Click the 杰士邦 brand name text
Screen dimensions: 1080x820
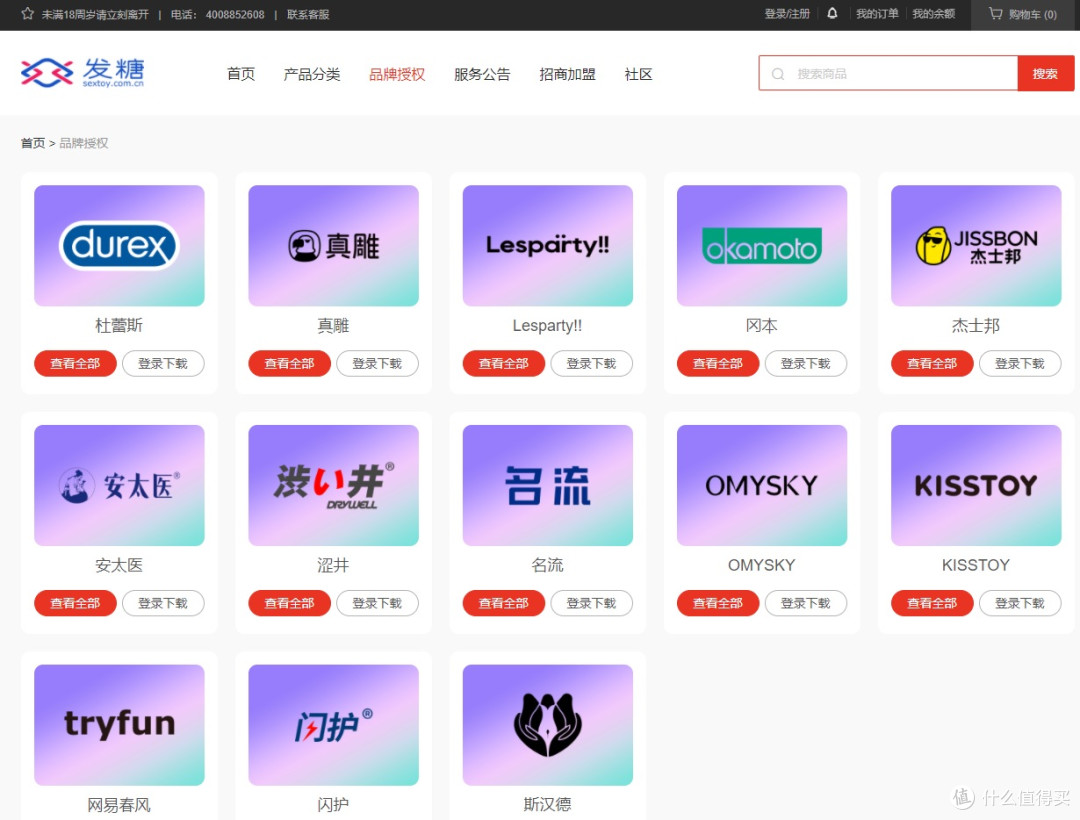click(976, 326)
